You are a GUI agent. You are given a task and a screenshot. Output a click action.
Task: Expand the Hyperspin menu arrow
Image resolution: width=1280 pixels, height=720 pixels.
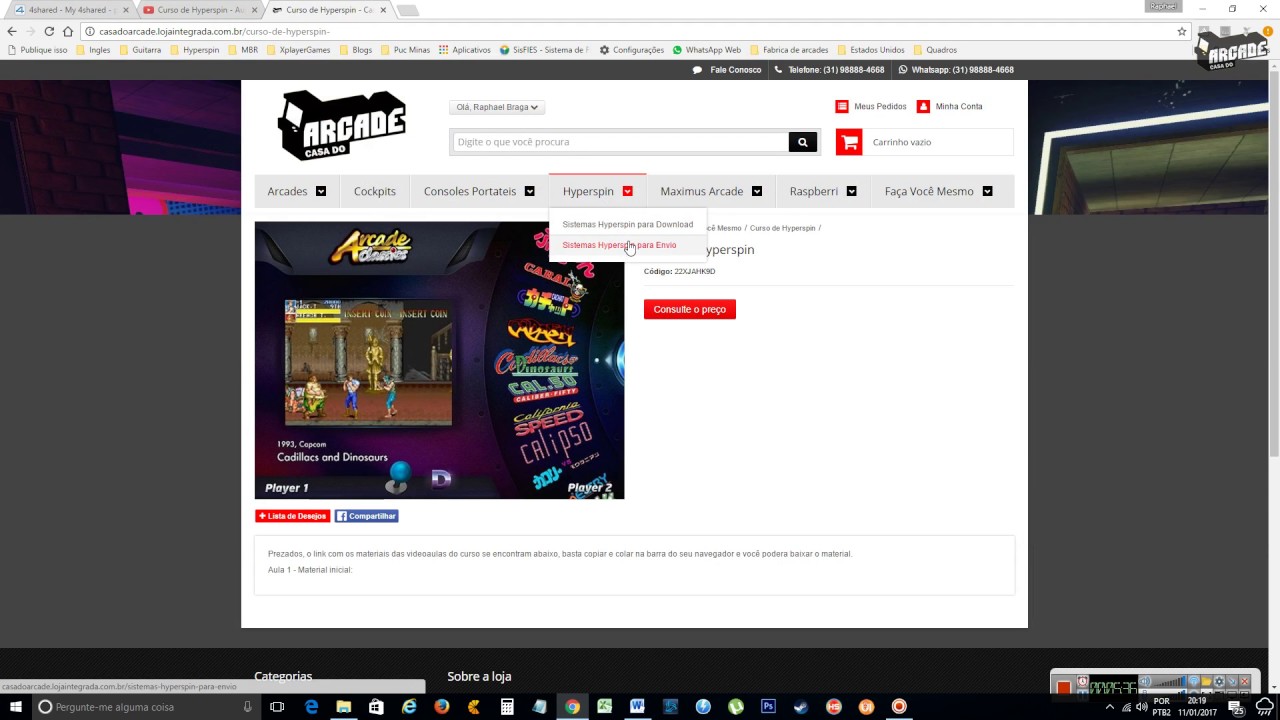pyautogui.click(x=627, y=191)
